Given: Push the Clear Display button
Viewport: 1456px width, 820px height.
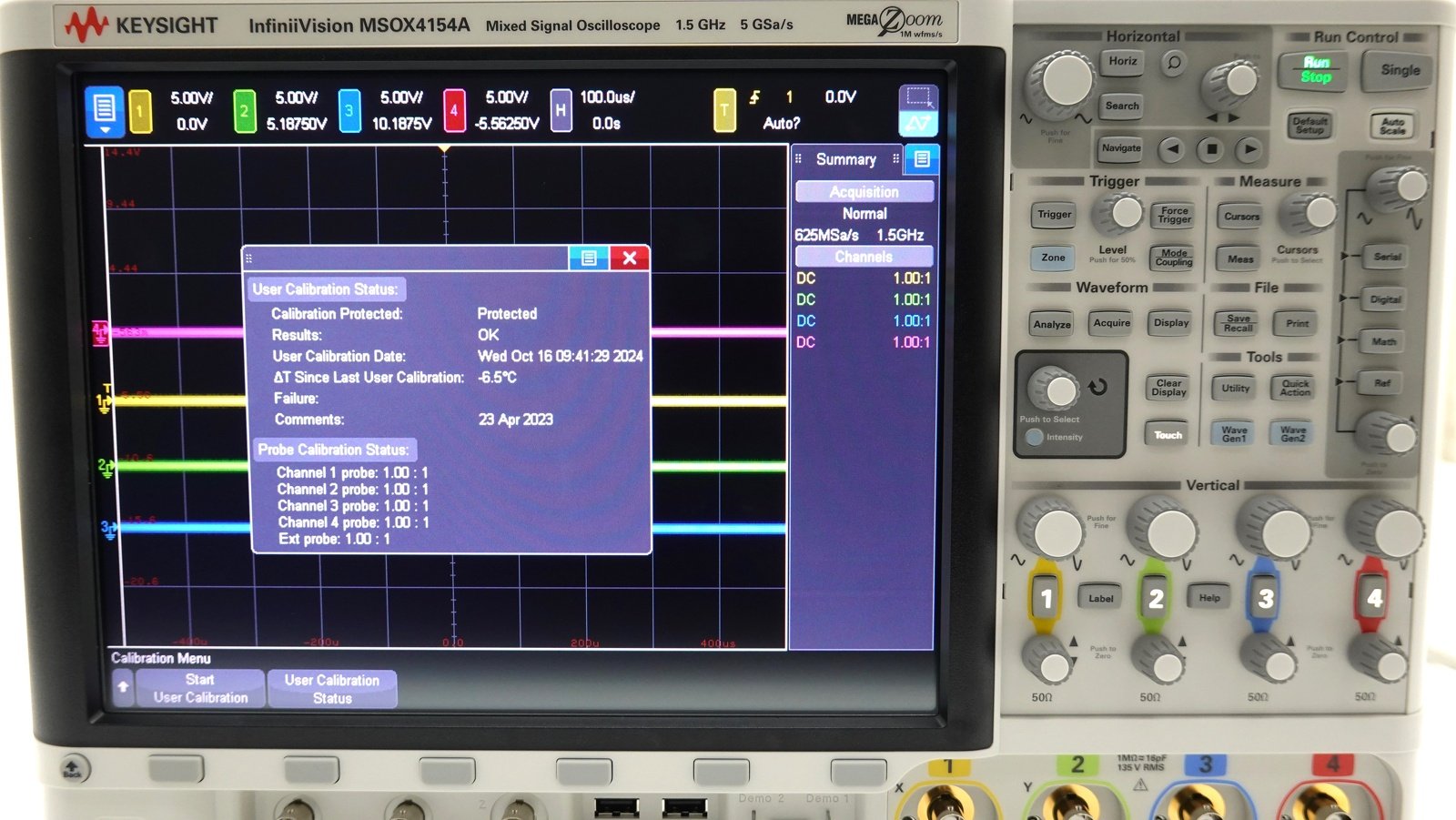Looking at the screenshot, I should pyautogui.click(x=1168, y=388).
